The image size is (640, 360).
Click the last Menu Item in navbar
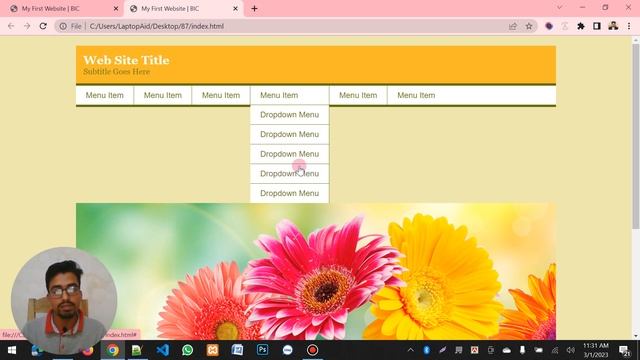pyautogui.click(x=416, y=95)
